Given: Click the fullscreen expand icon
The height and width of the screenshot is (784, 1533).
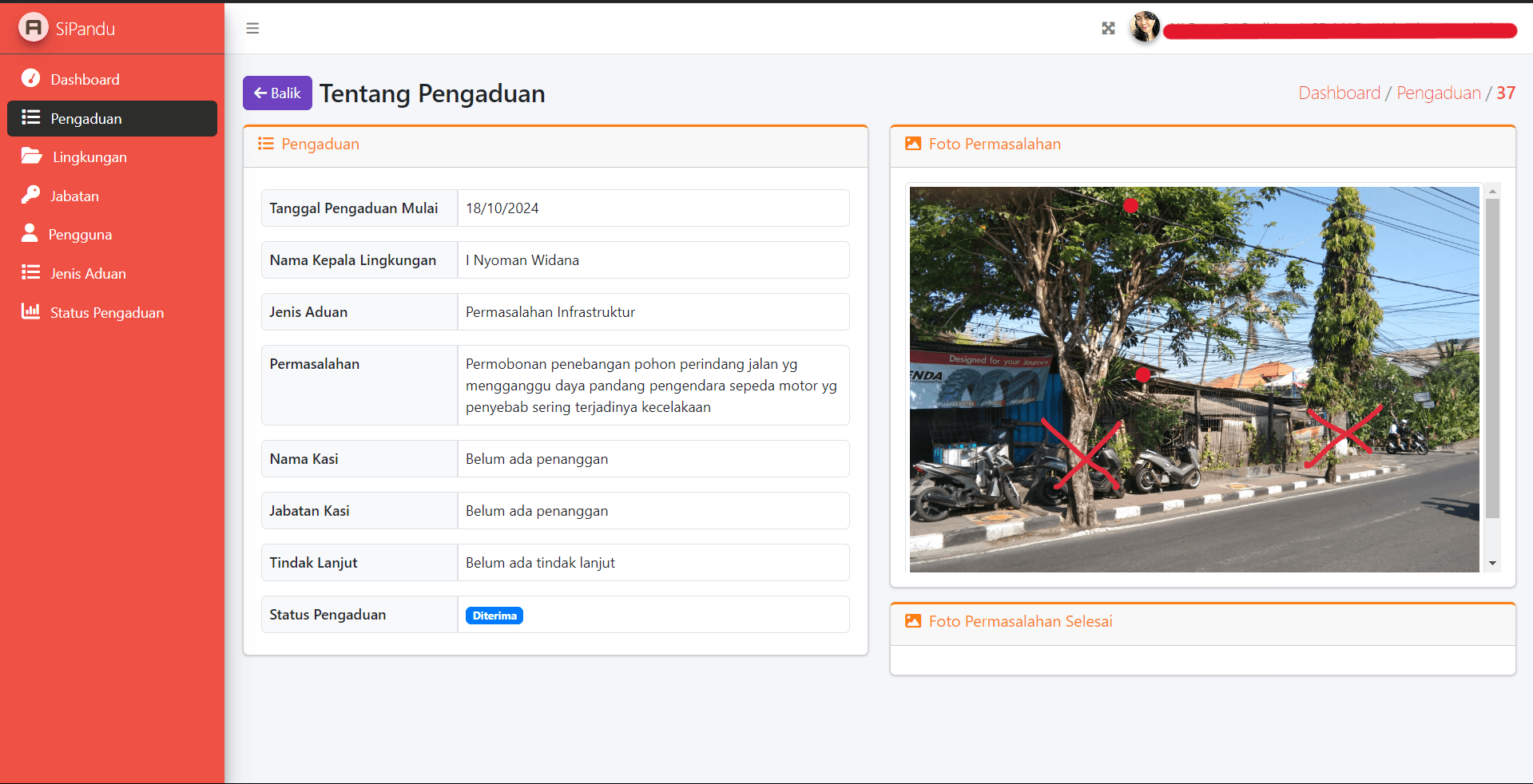Looking at the screenshot, I should tap(1108, 29).
